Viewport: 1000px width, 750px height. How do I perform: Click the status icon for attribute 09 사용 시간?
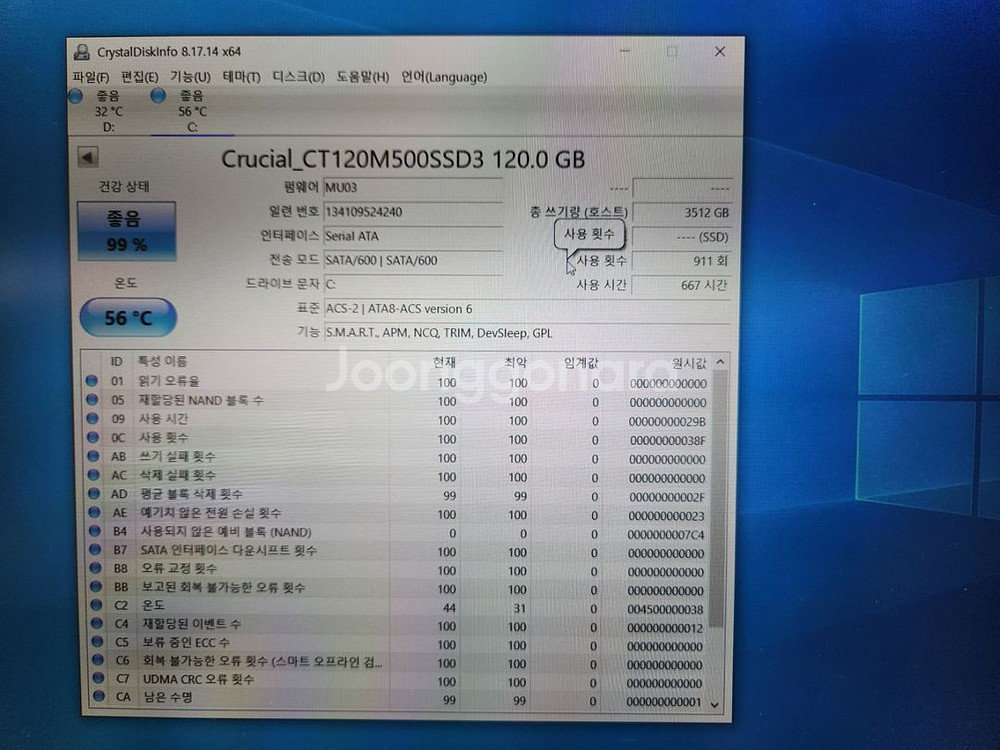tap(92, 418)
